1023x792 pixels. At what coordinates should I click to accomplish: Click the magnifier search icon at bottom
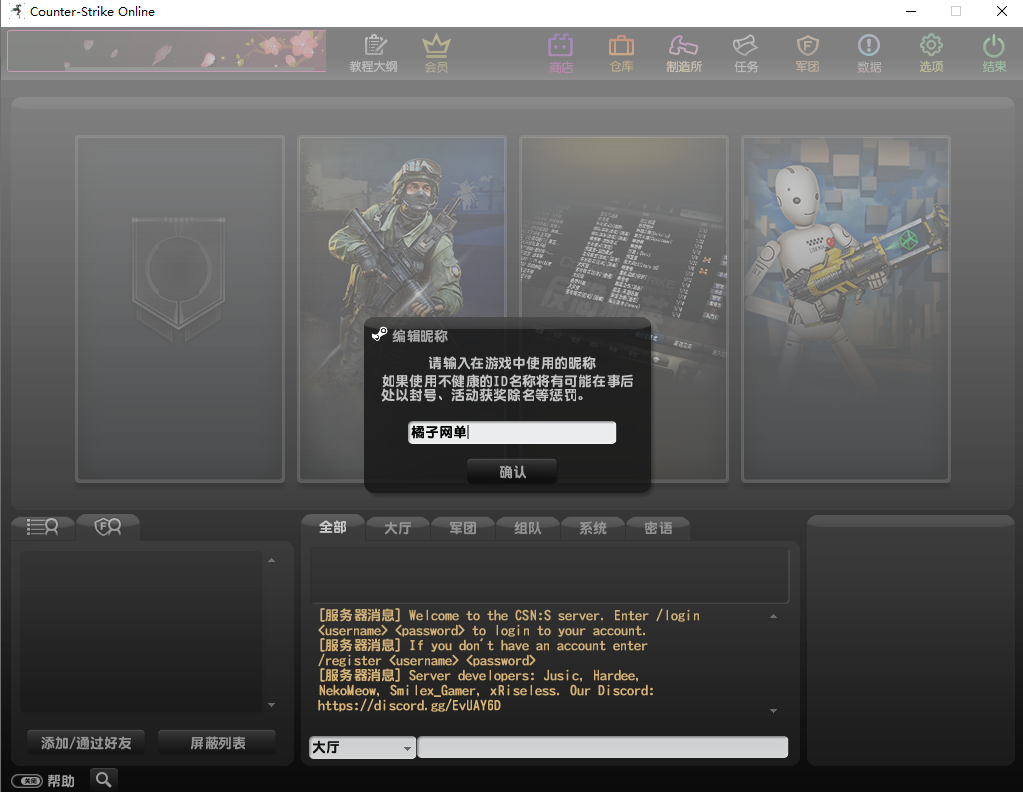(x=104, y=779)
